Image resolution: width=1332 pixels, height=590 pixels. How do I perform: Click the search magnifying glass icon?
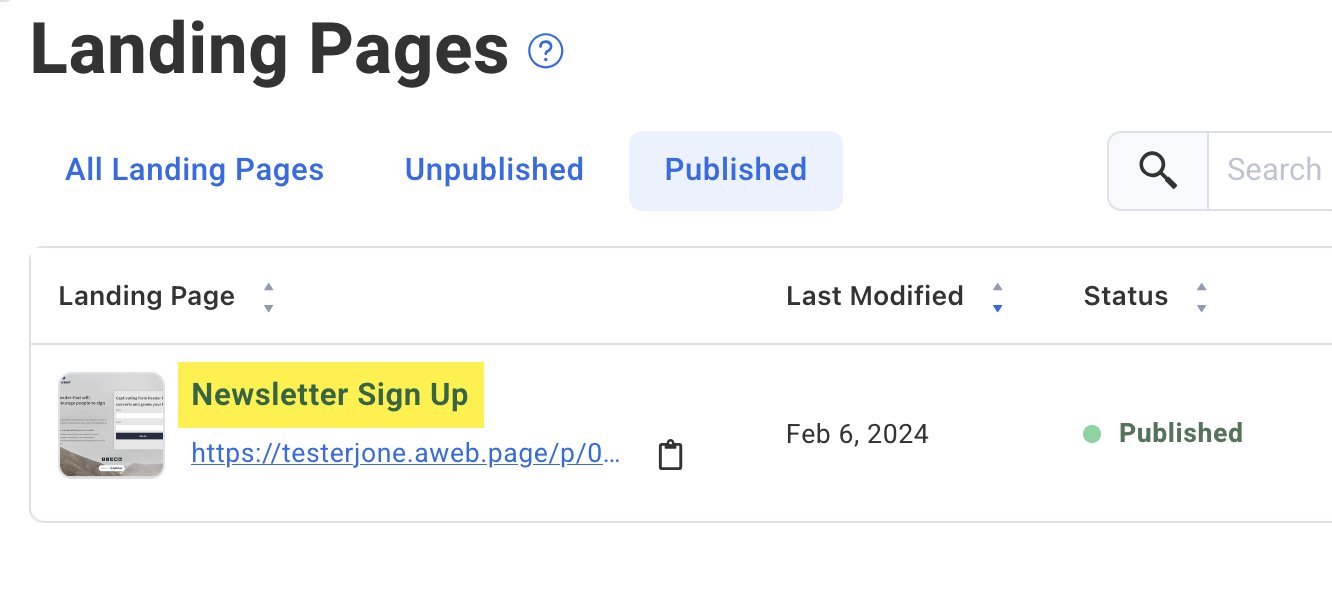pos(1157,170)
